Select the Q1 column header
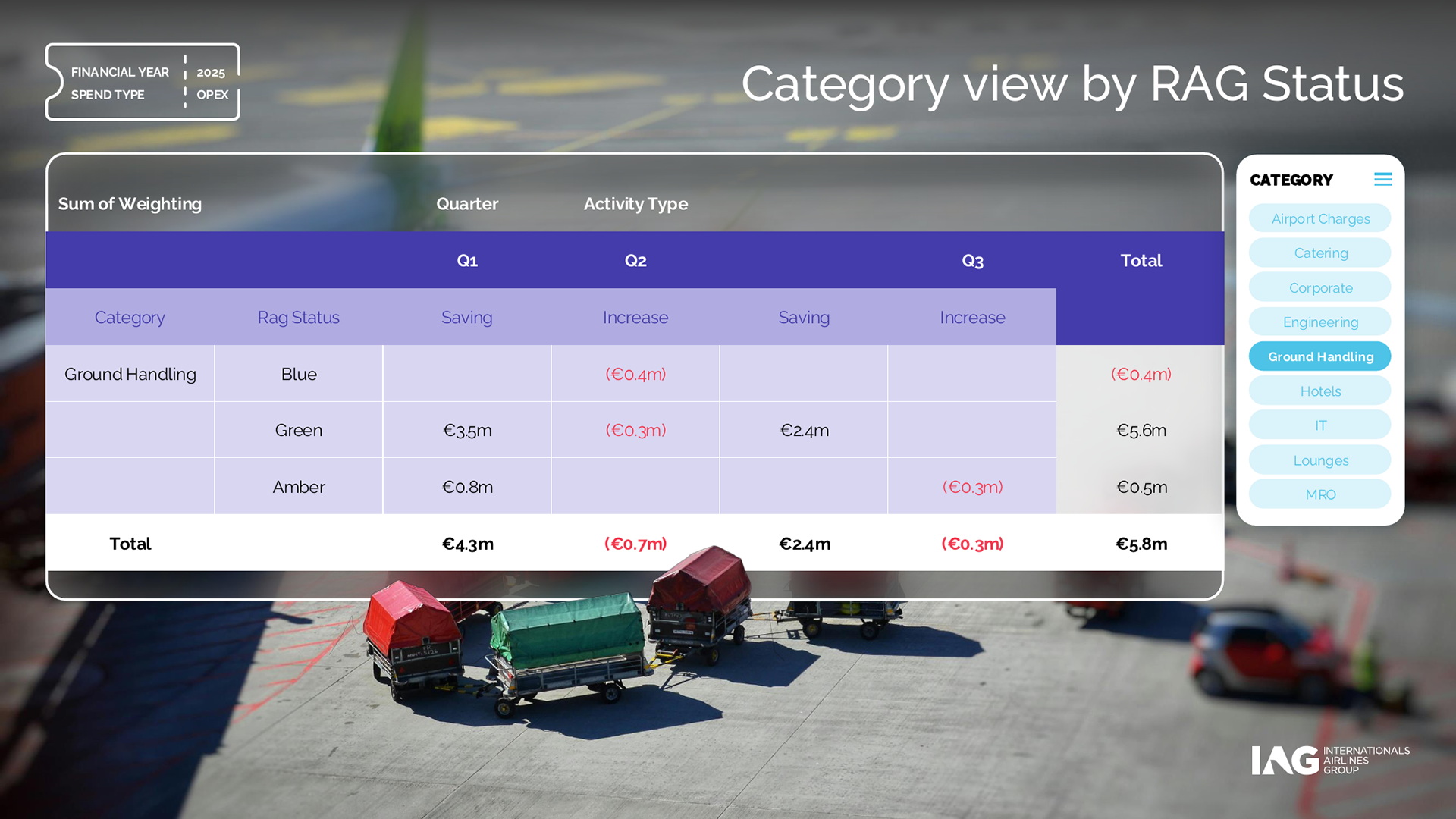 point(467,261)
